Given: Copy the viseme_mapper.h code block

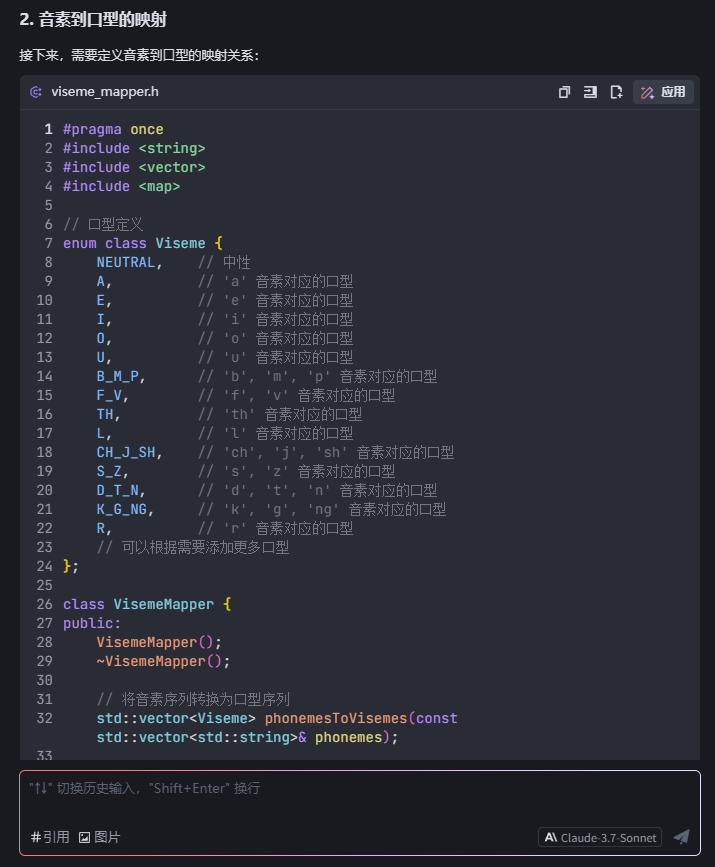Looking at the screenshot, I should click(x=564, y=92).
